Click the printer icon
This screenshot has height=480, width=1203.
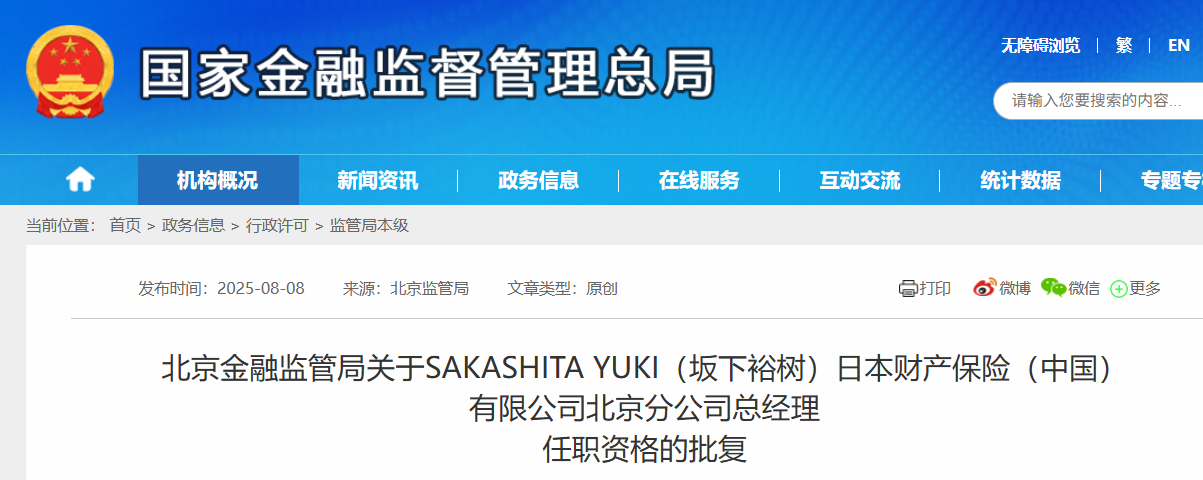[x=908, y=289]
